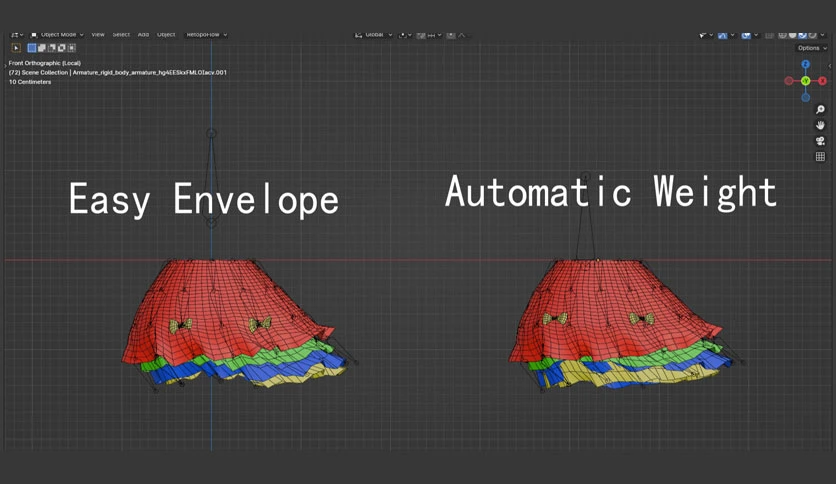
Task: Click the negative Z axis gizmo ball
Action: click(x=806, y=98)
